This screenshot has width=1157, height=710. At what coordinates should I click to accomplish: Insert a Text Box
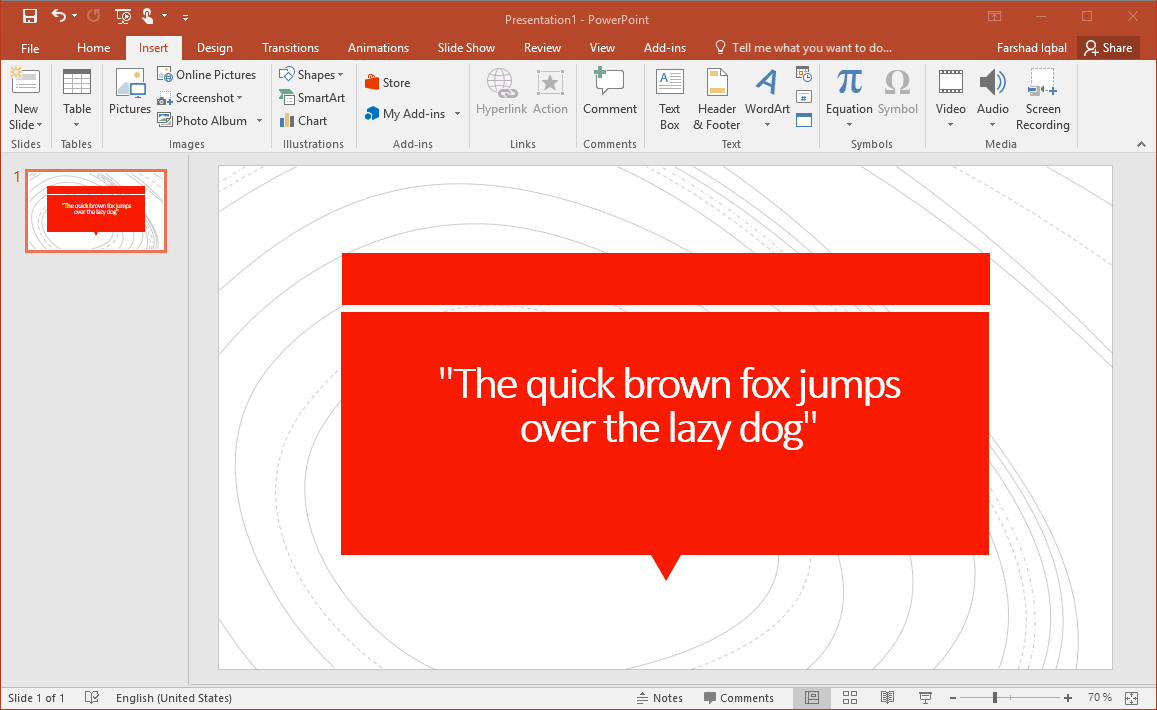tap(669, 98)
